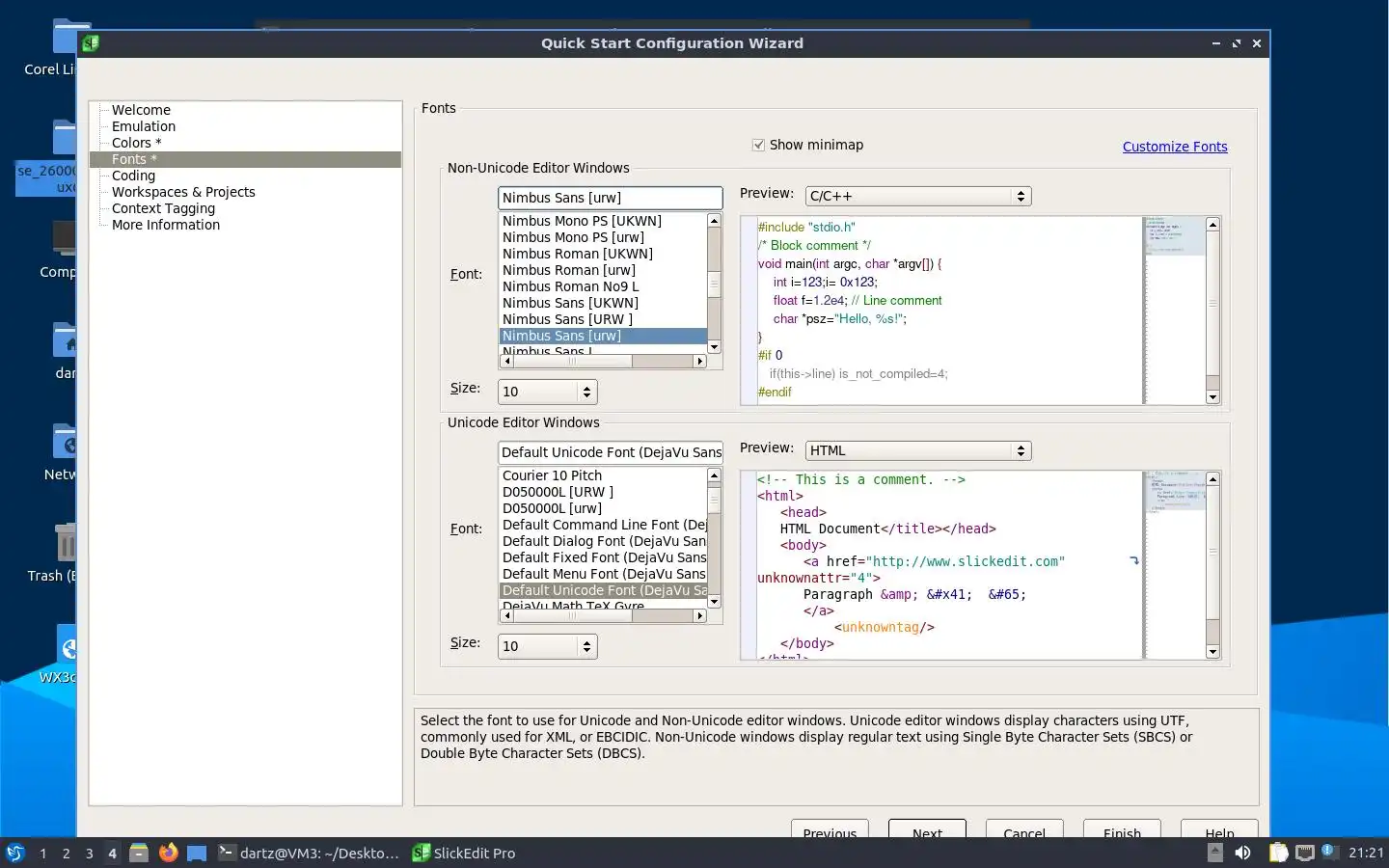Click the Finish wizard button

1122,829
